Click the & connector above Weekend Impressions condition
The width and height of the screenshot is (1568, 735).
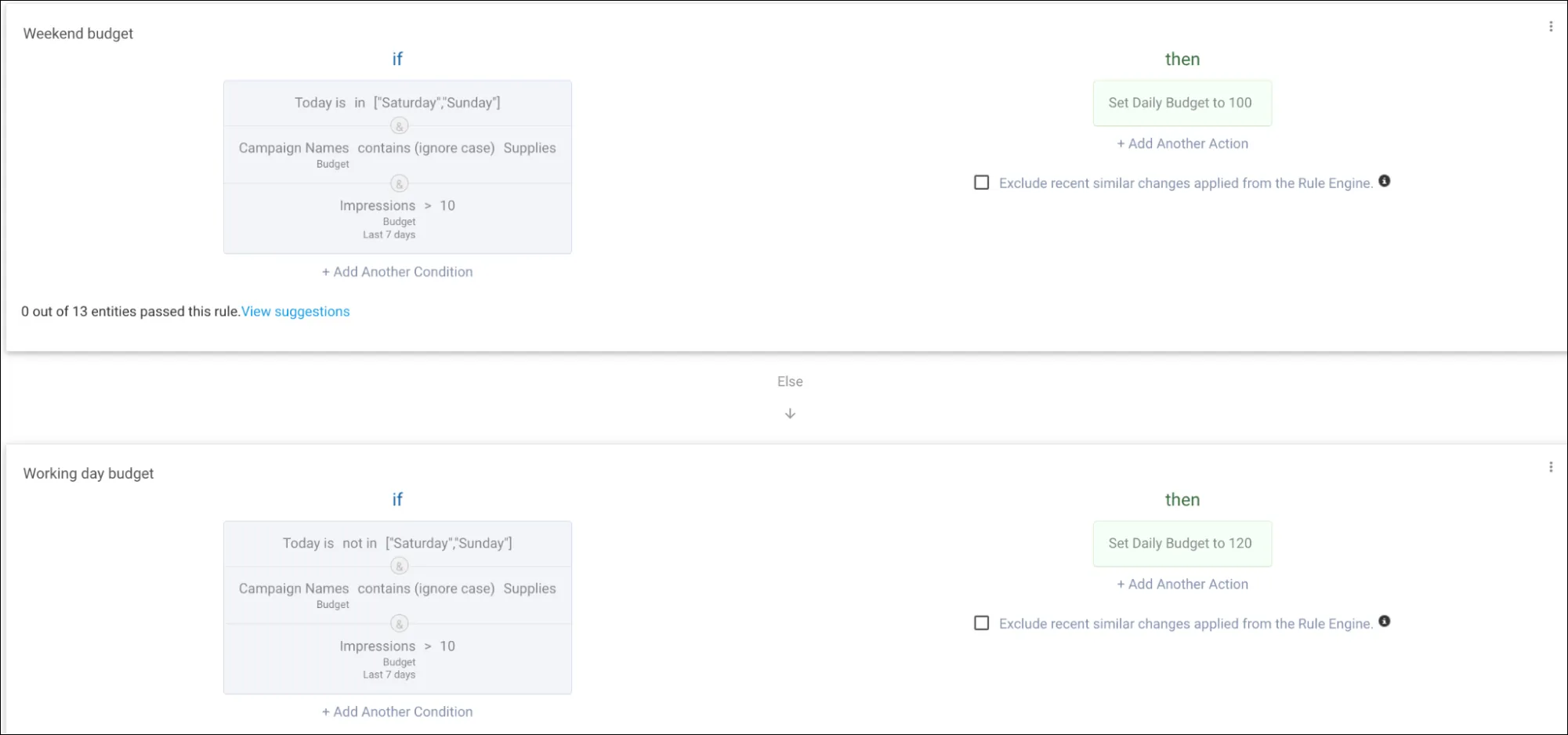click(x=399, y=183)
